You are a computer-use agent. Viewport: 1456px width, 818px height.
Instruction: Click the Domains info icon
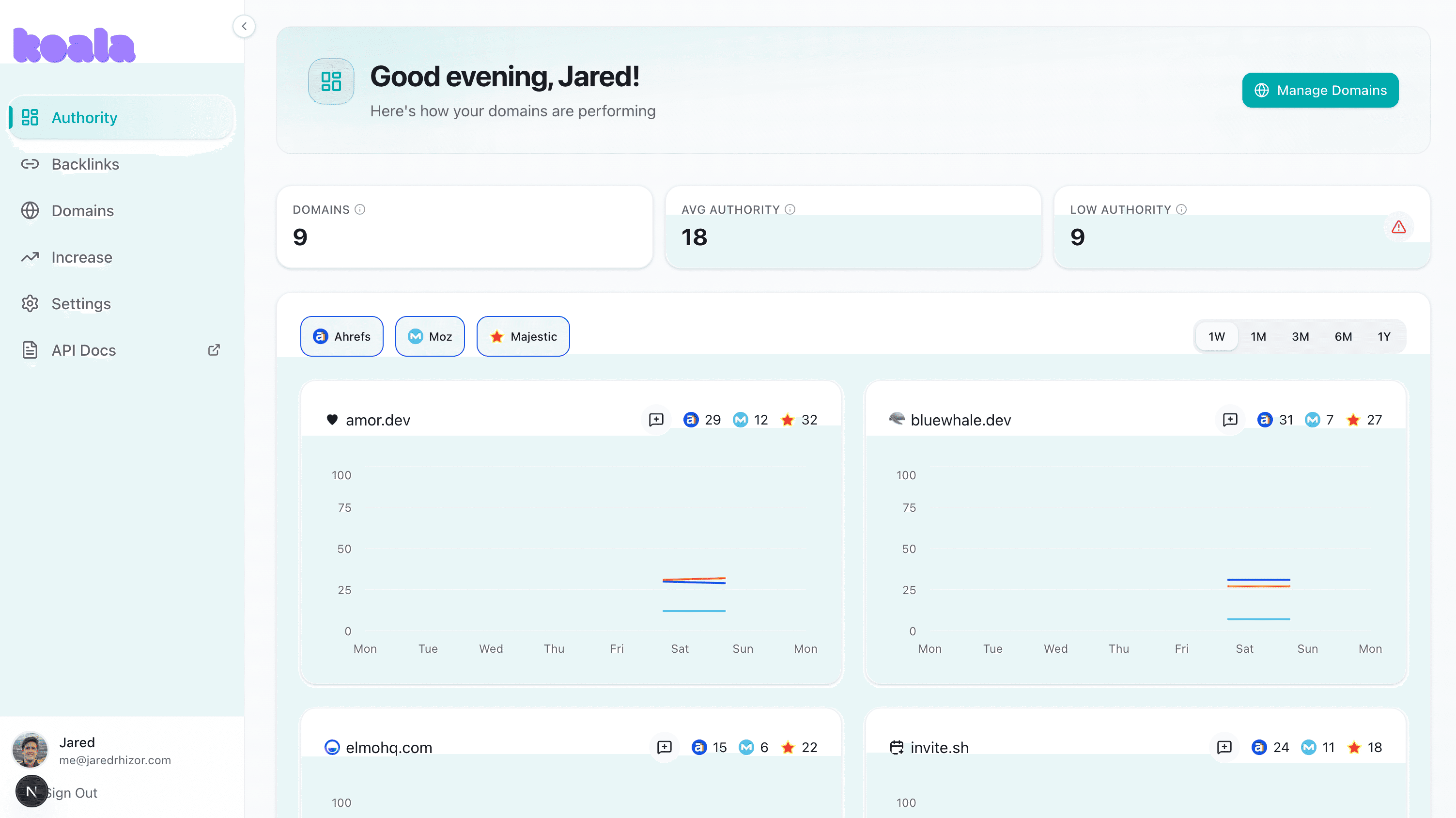360,209
